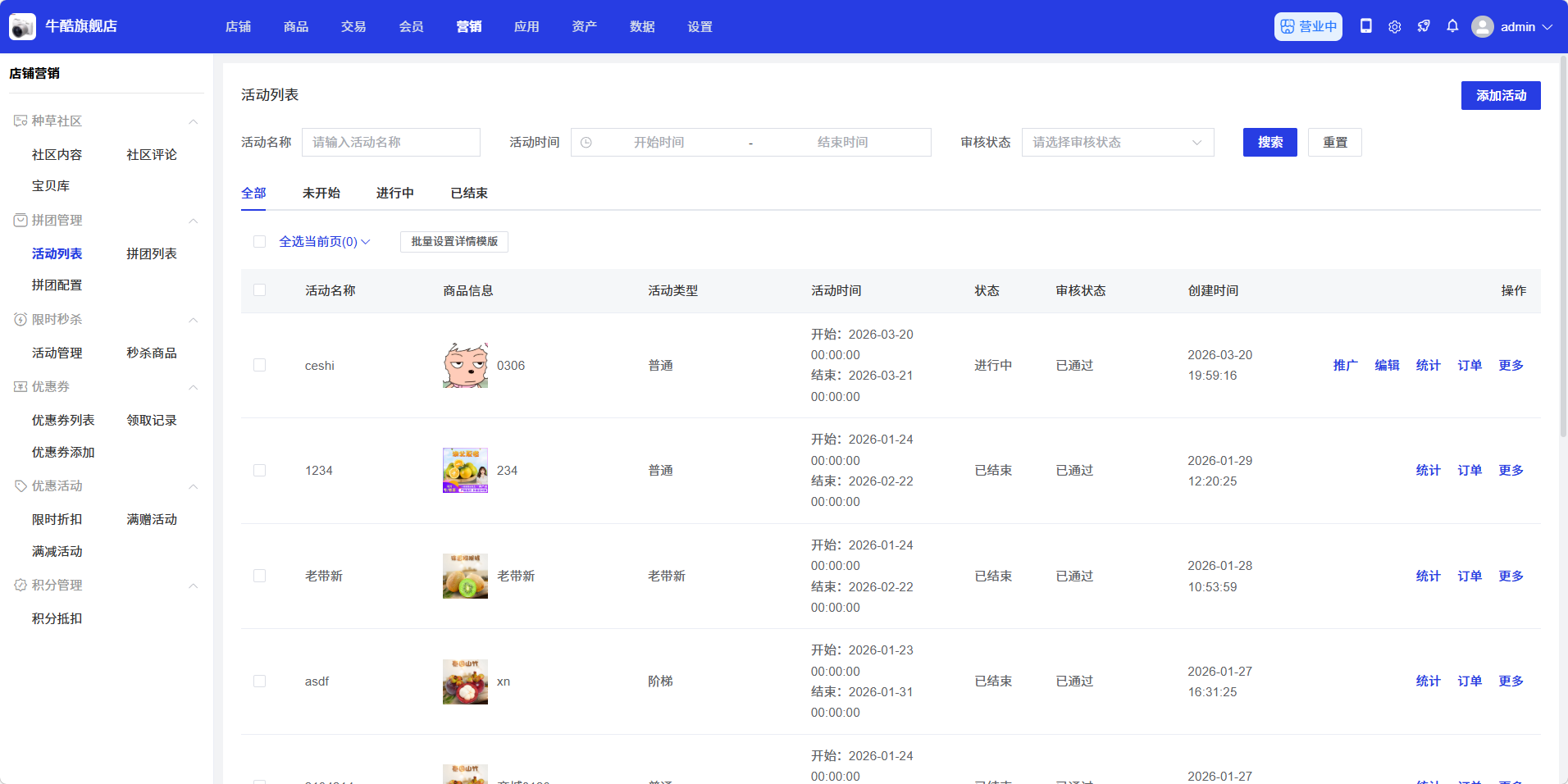Open the 请选择审核状态 dropdown
This screenshot has height=784, width=1568.
1117,143
